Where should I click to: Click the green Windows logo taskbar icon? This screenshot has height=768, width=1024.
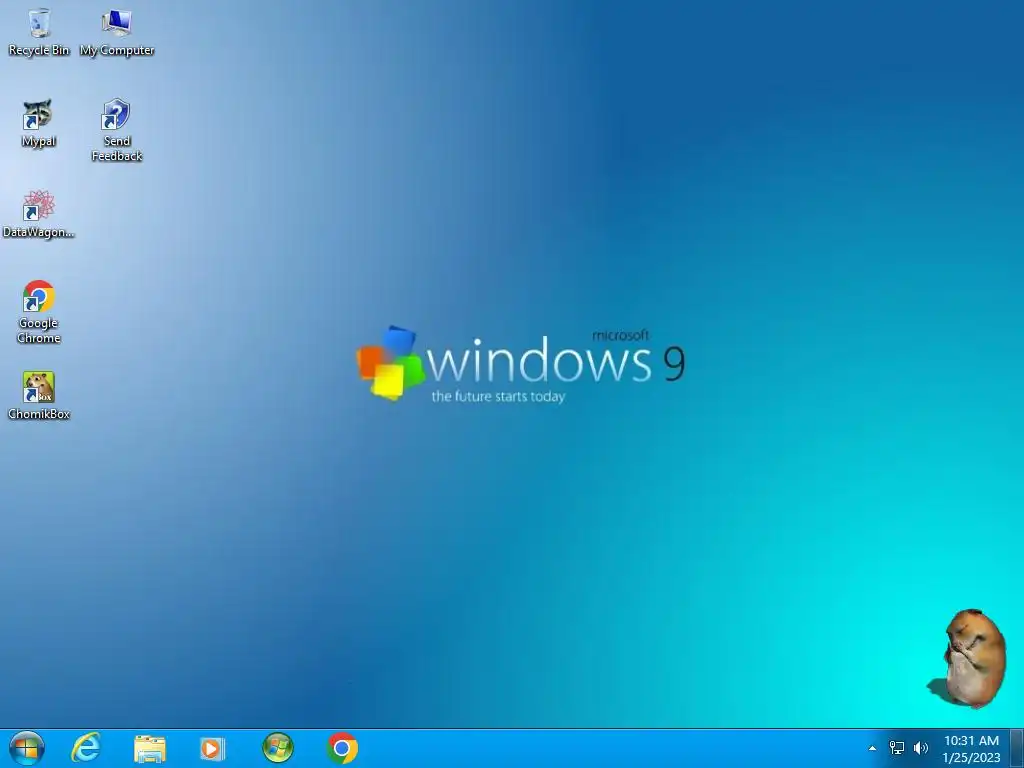278,748
